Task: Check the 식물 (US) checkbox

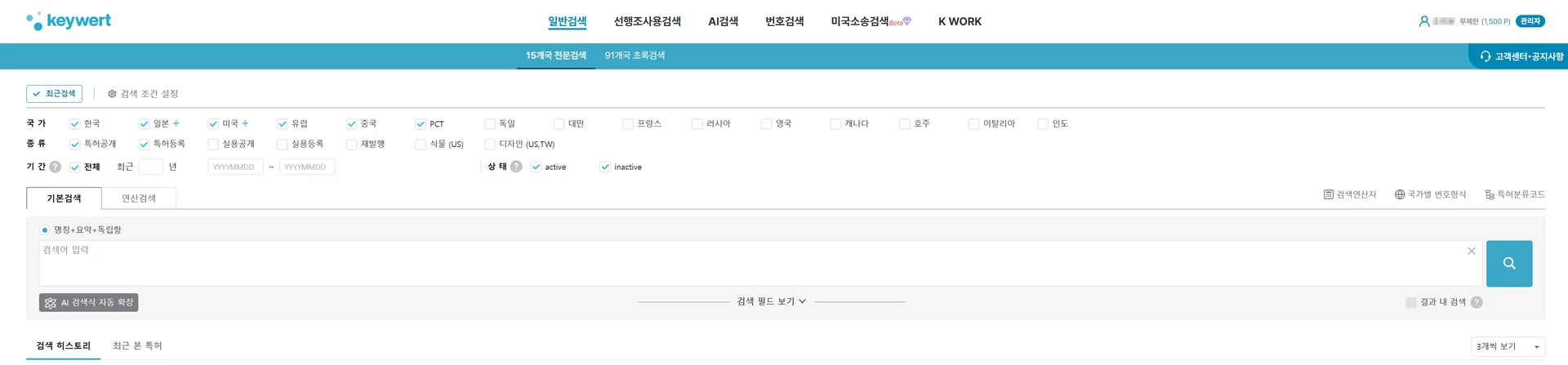Action: [421, 145]
